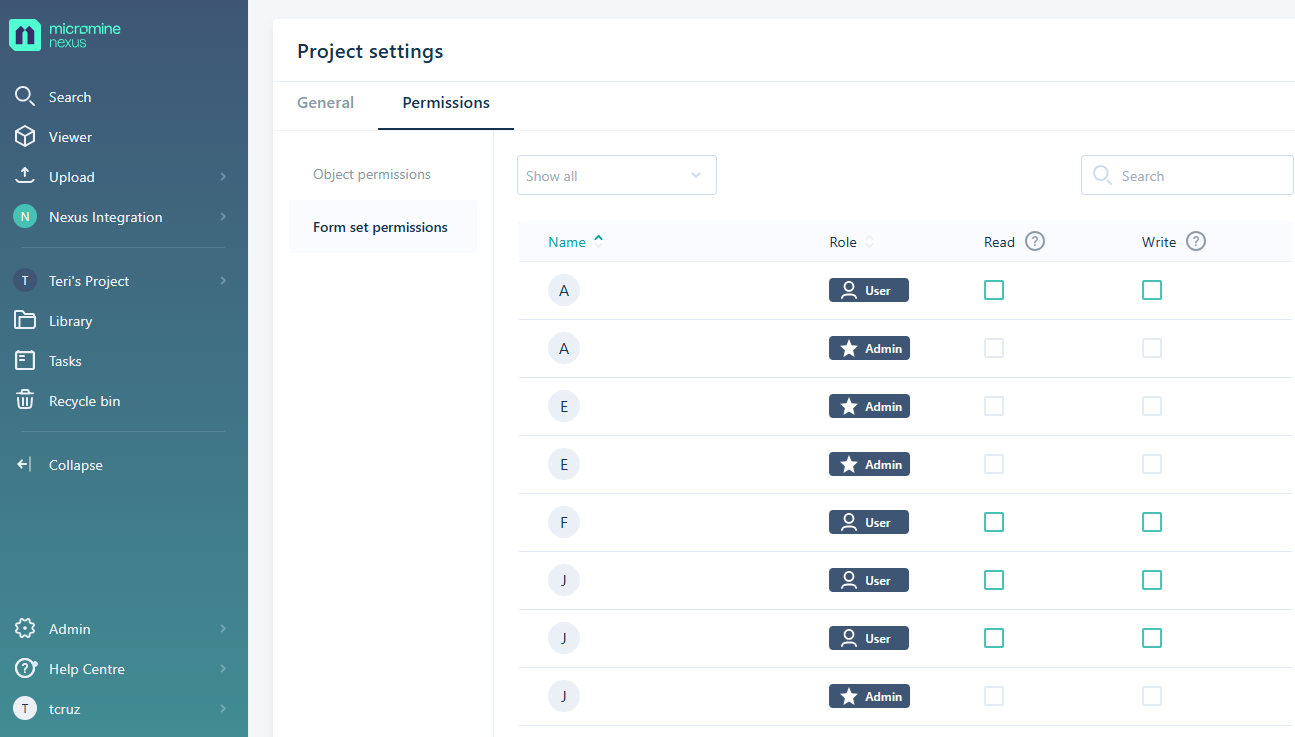Check Read box for first User J
Viewport: 1295px width, 737px height.
(x=994, y=580)
